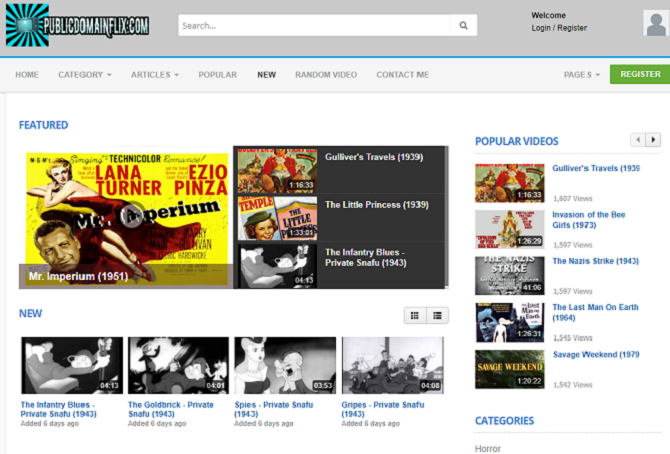The image size is (670, 454).
Task: Select Gulliver's Travels thumbnail in featured list
Action: tap(277, 171)
